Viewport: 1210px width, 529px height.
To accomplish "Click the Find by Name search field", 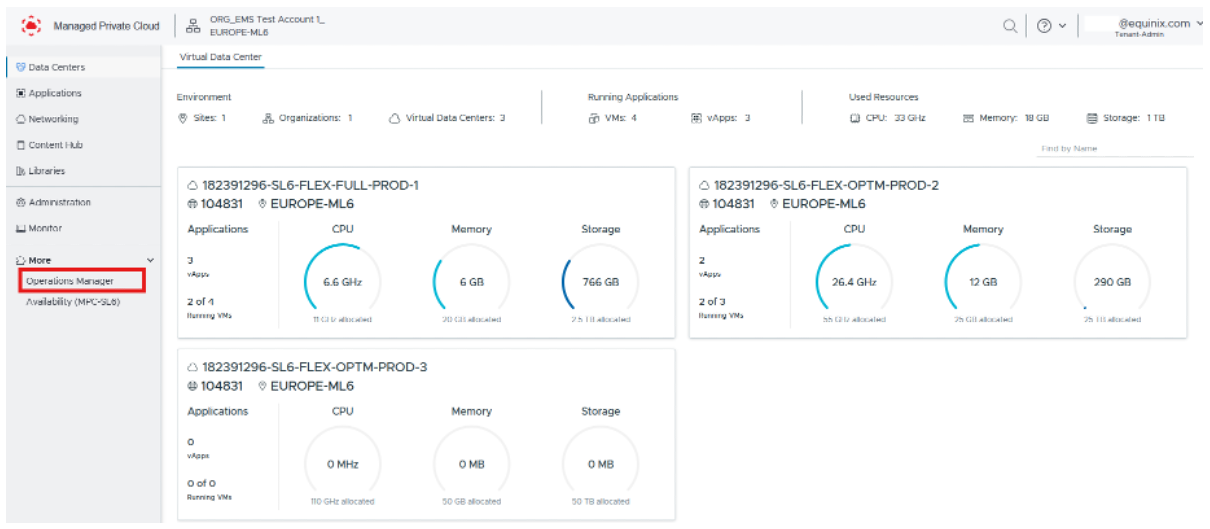I will point(1116,148).
